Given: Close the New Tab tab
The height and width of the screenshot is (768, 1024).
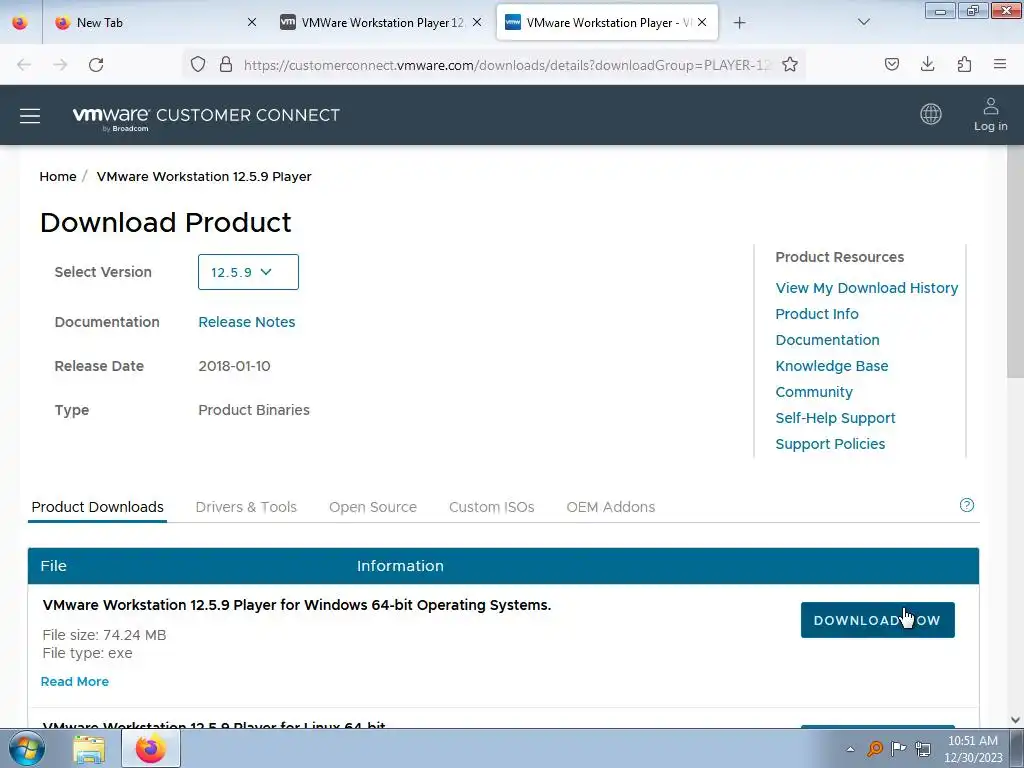Looking at the screenshot, I should tap(252, 22).
